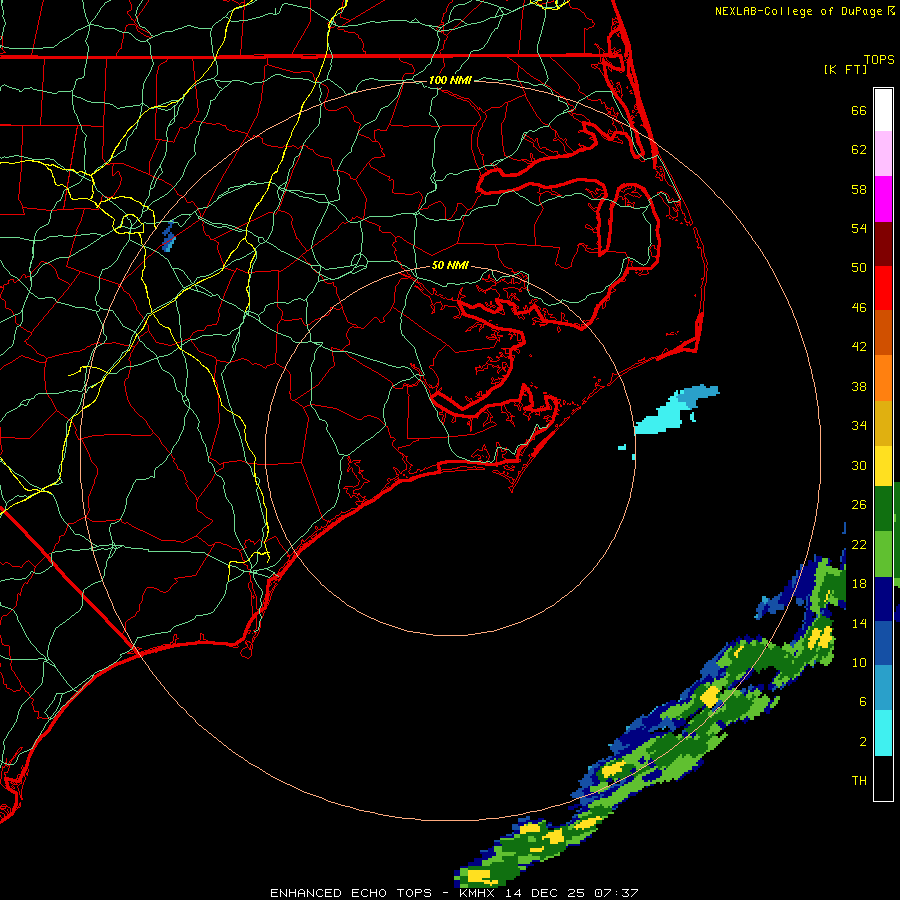Click the 42 legend value
900x900 pixels.
click(x=859, y=347)
